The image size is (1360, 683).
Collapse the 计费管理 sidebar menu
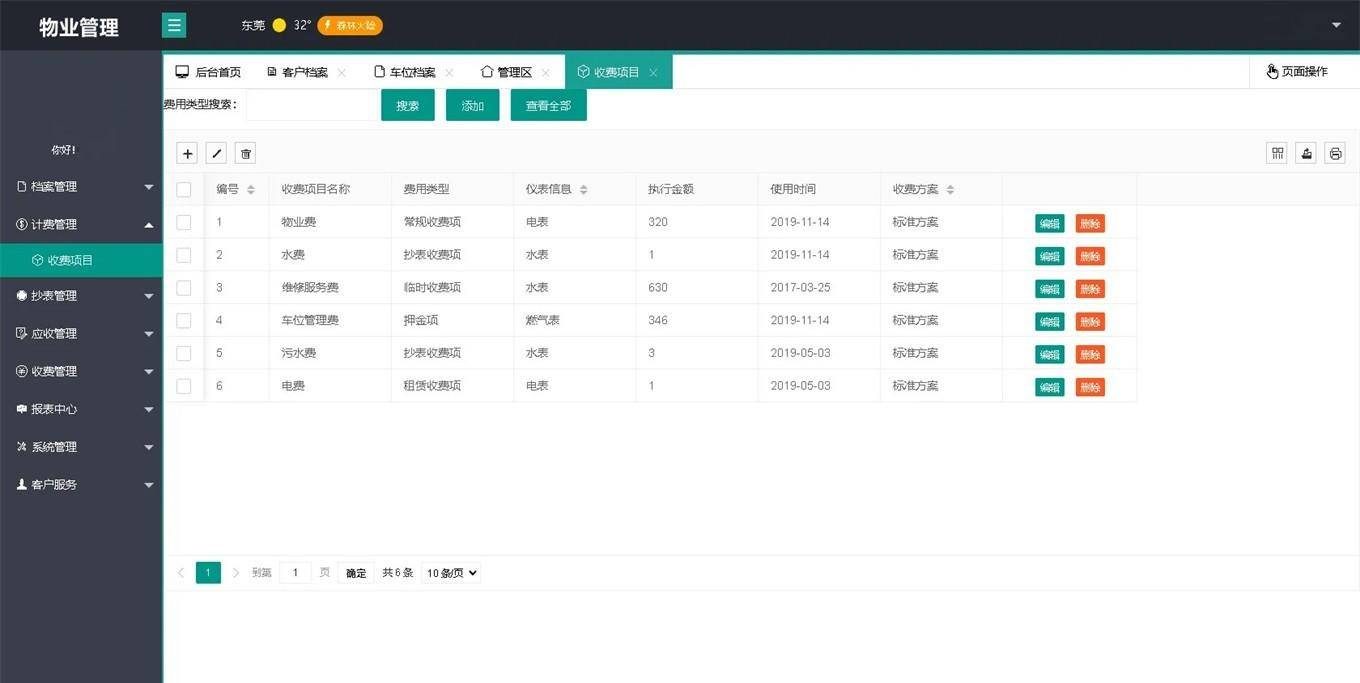tap(81, 224)
